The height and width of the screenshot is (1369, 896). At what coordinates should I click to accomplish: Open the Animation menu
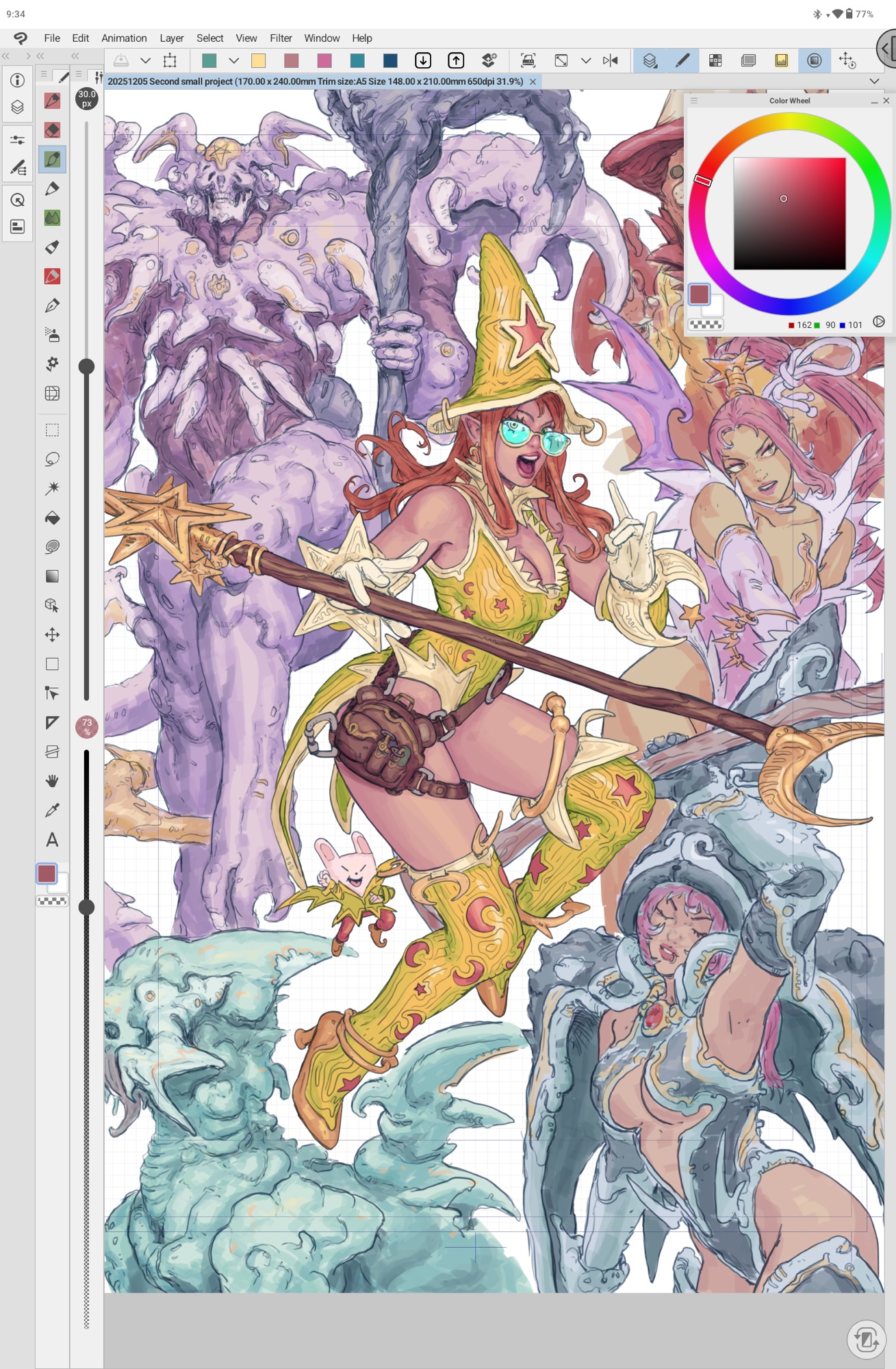coord(124,38)
